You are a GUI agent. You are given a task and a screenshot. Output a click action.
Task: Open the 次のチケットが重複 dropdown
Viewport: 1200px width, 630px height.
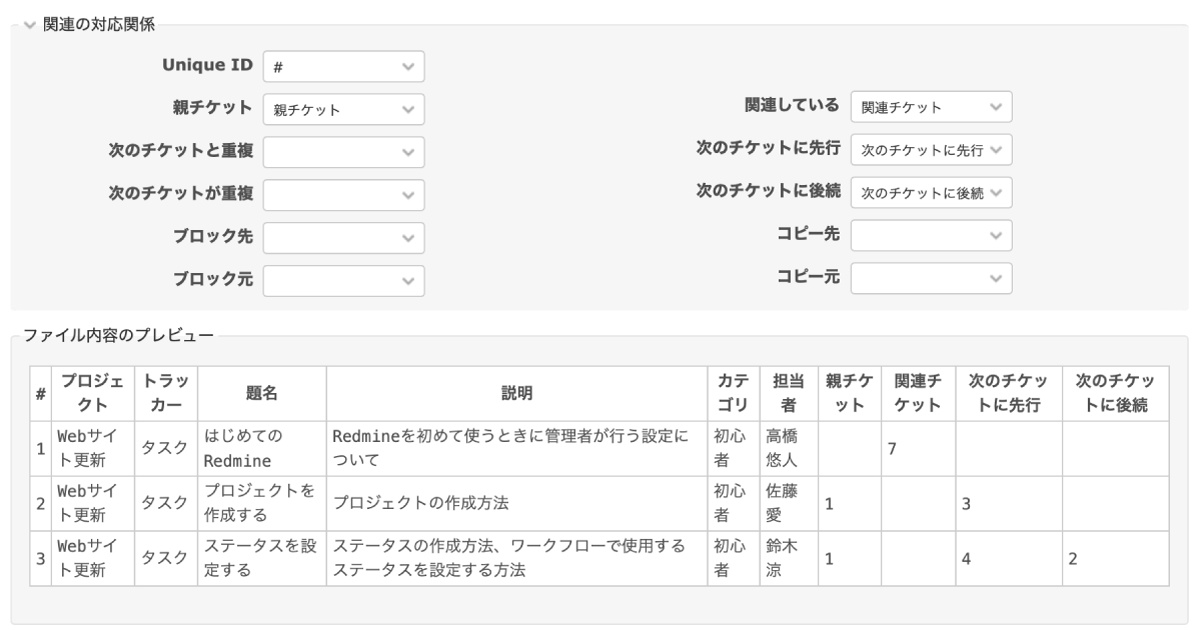tap(343, 195)
